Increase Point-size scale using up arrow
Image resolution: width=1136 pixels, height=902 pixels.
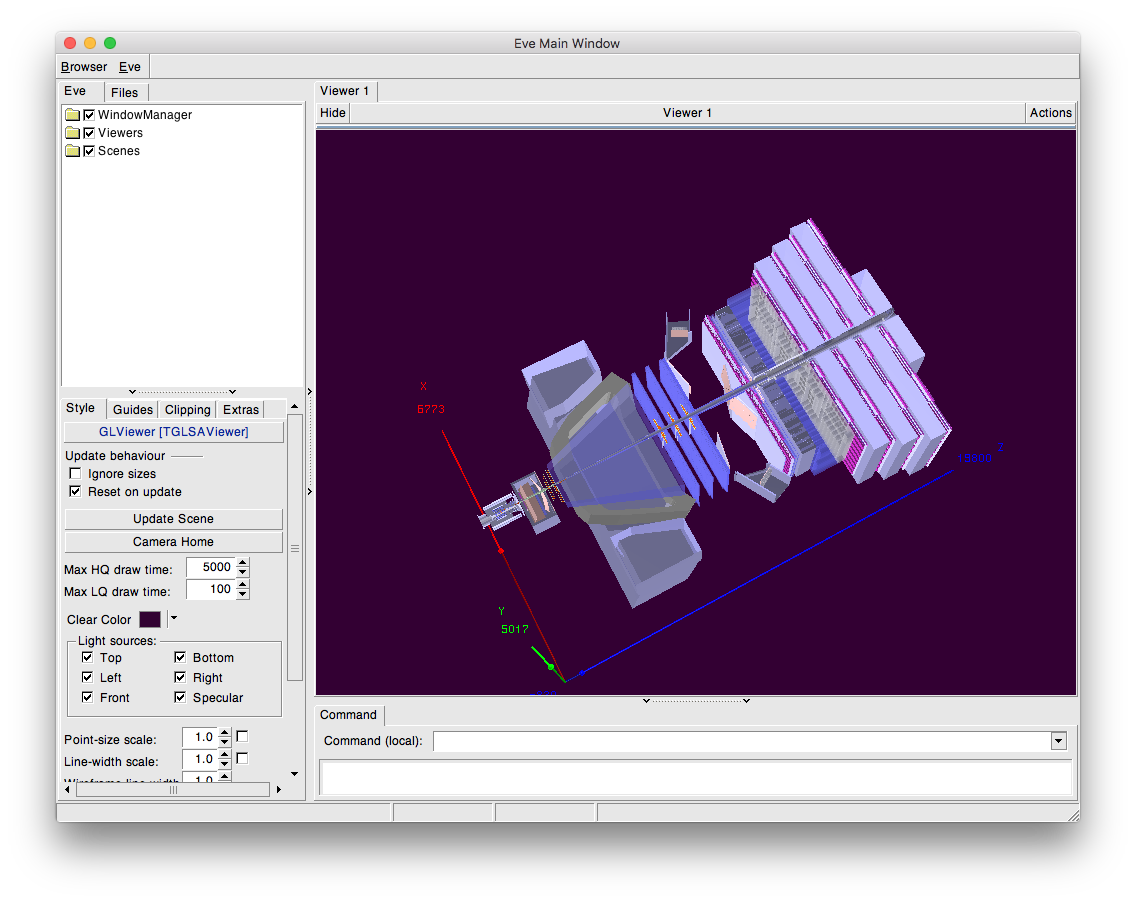224,733
